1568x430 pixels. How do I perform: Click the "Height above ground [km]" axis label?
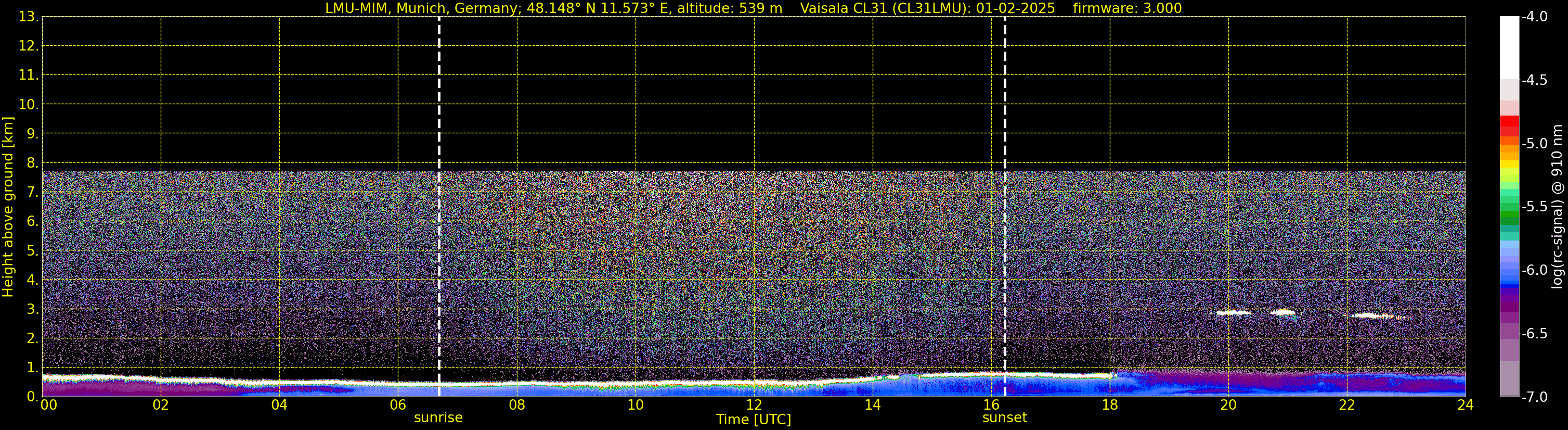pyautogui.click(x=8, y=207)
